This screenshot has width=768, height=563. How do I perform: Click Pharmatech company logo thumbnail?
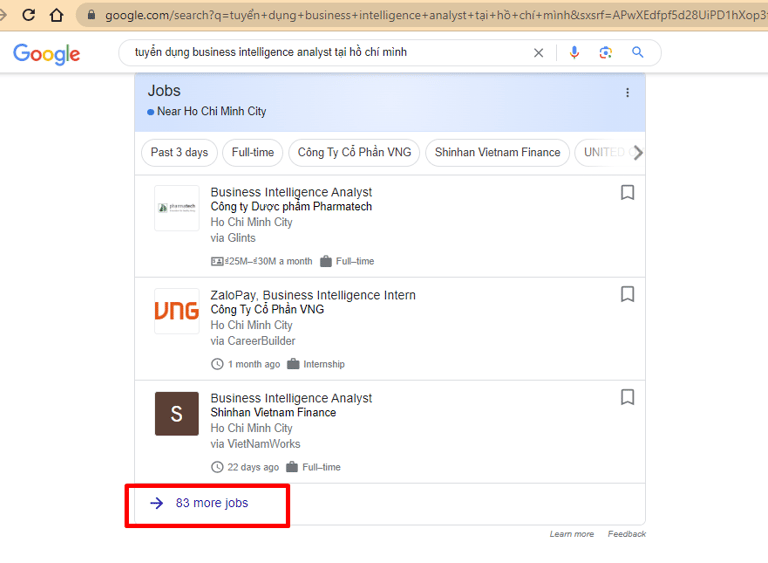[177, 208]
